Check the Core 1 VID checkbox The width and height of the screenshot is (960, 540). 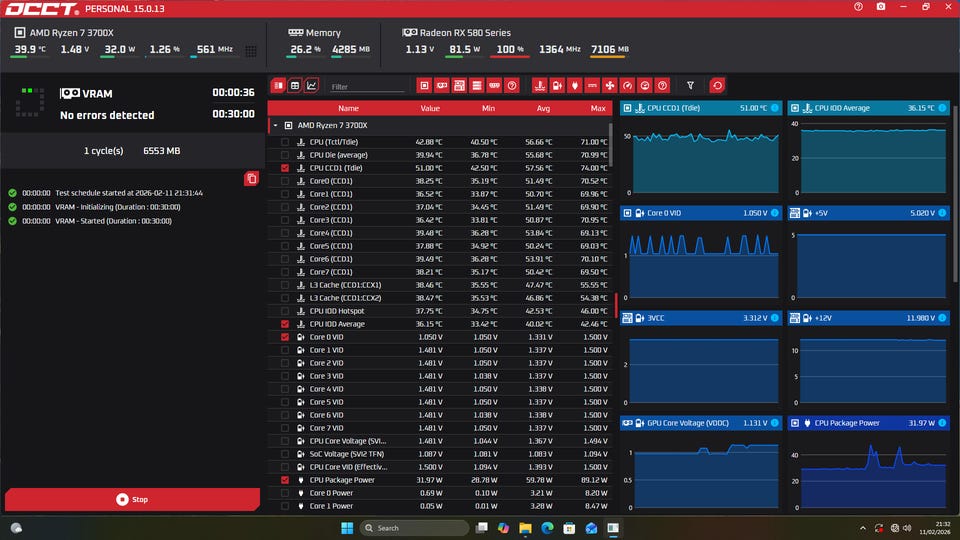click(x=285, y=350)
